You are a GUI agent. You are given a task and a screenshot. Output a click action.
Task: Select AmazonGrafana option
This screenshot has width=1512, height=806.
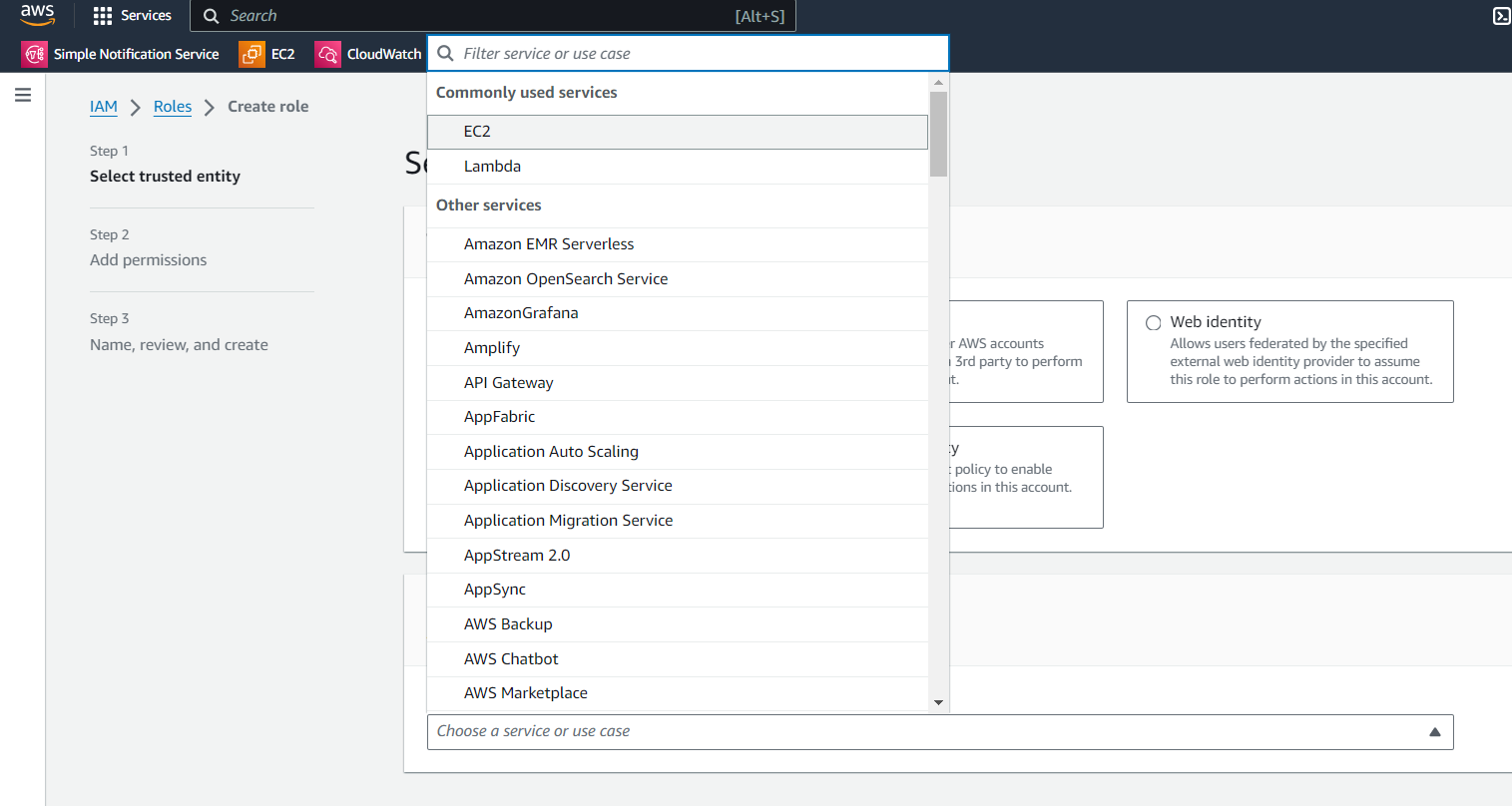(x=678, y=313)
